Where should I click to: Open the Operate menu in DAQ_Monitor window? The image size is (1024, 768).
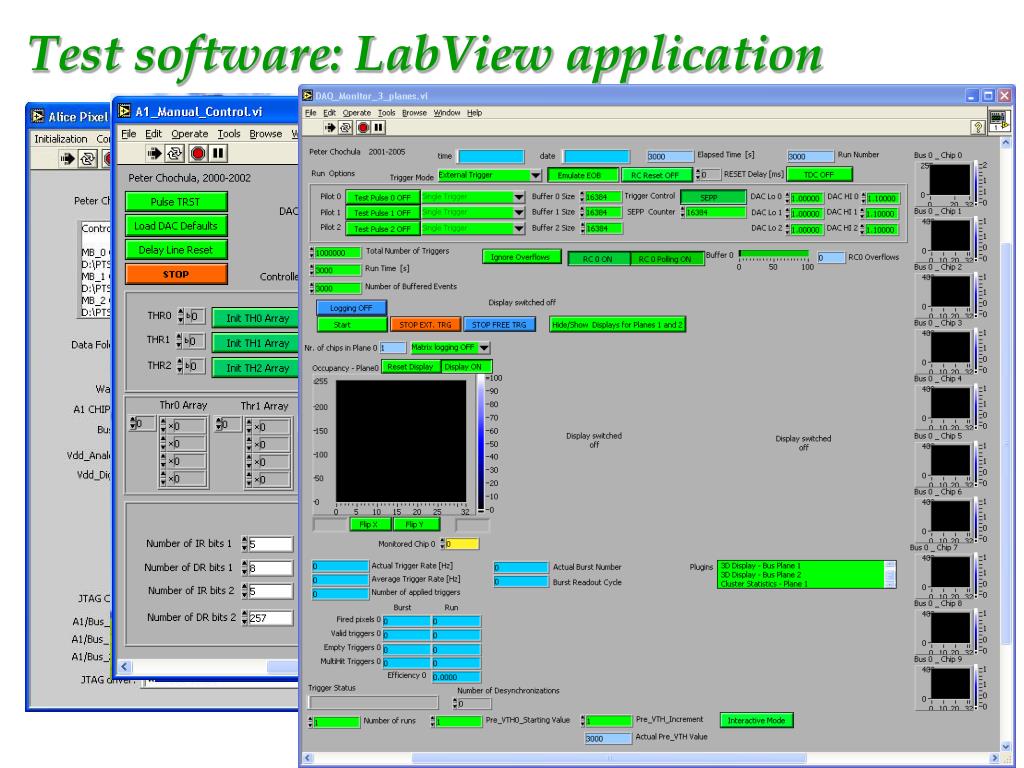[357, 113]
